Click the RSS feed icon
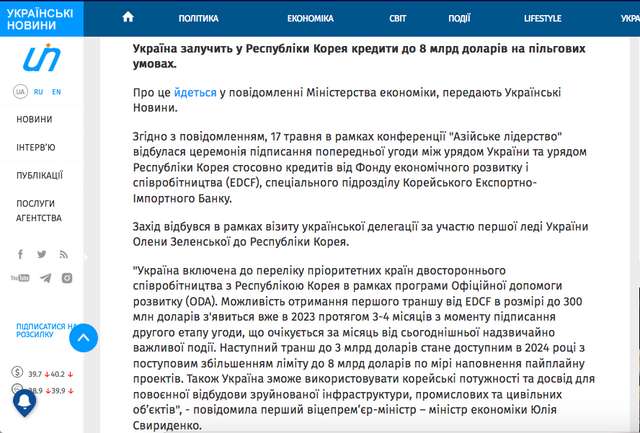 (x=66, y=254)
